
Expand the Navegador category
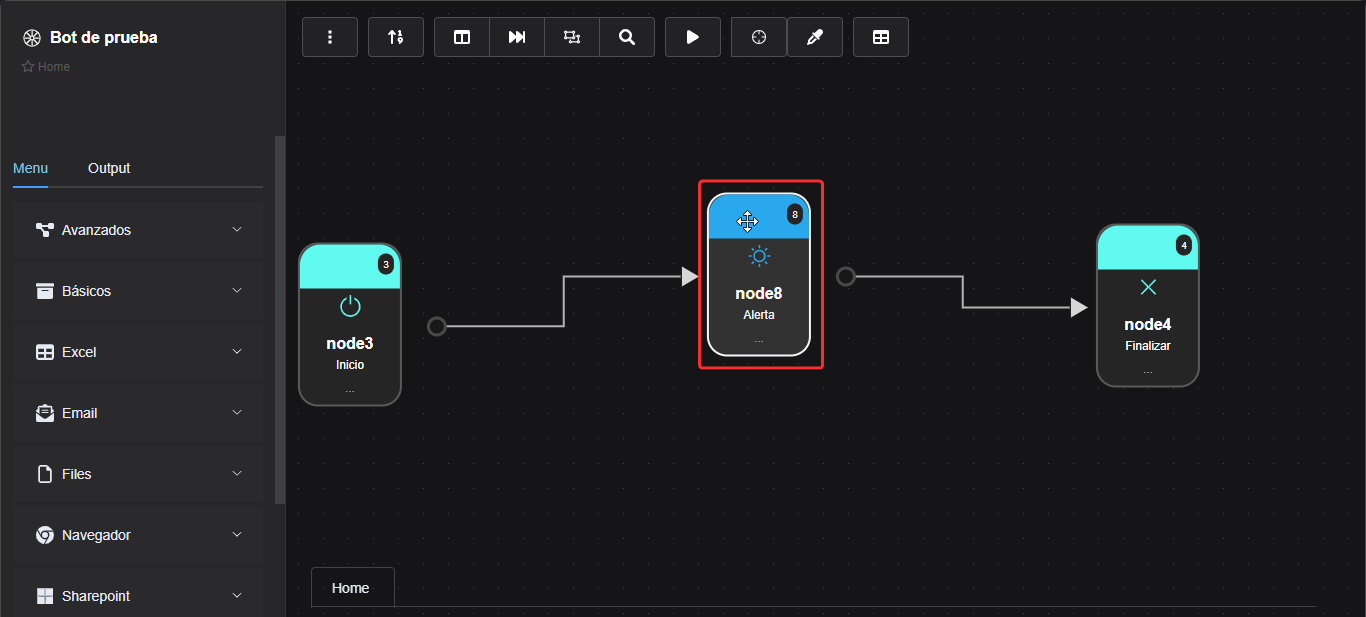coord(138,535)
